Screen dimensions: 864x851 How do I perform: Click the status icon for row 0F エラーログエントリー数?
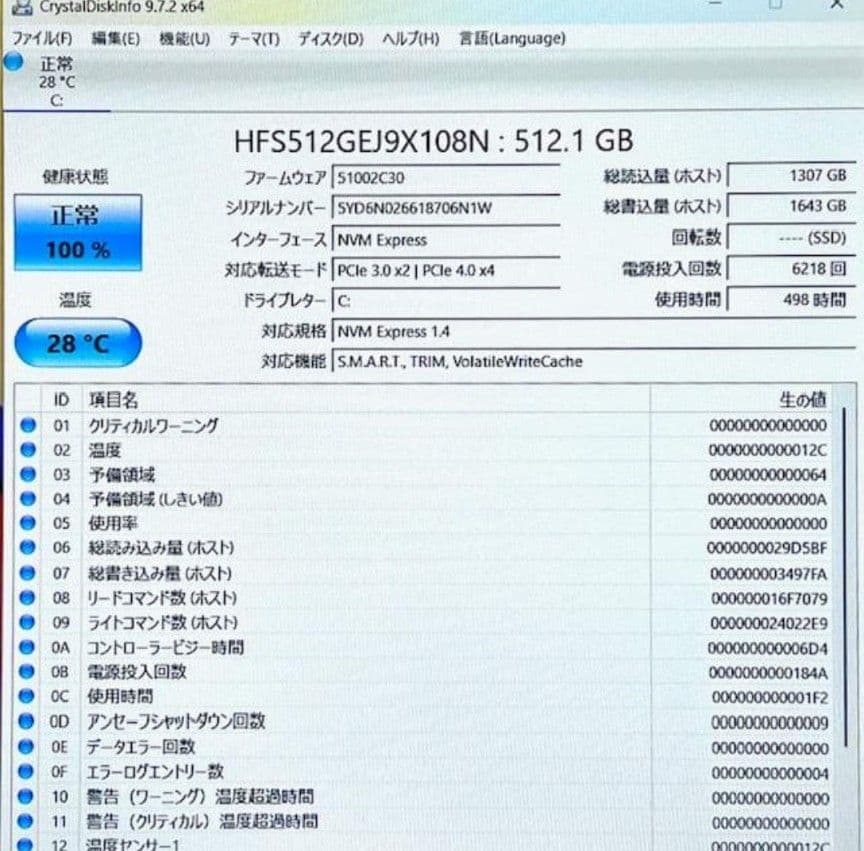(x=25, y=772)
